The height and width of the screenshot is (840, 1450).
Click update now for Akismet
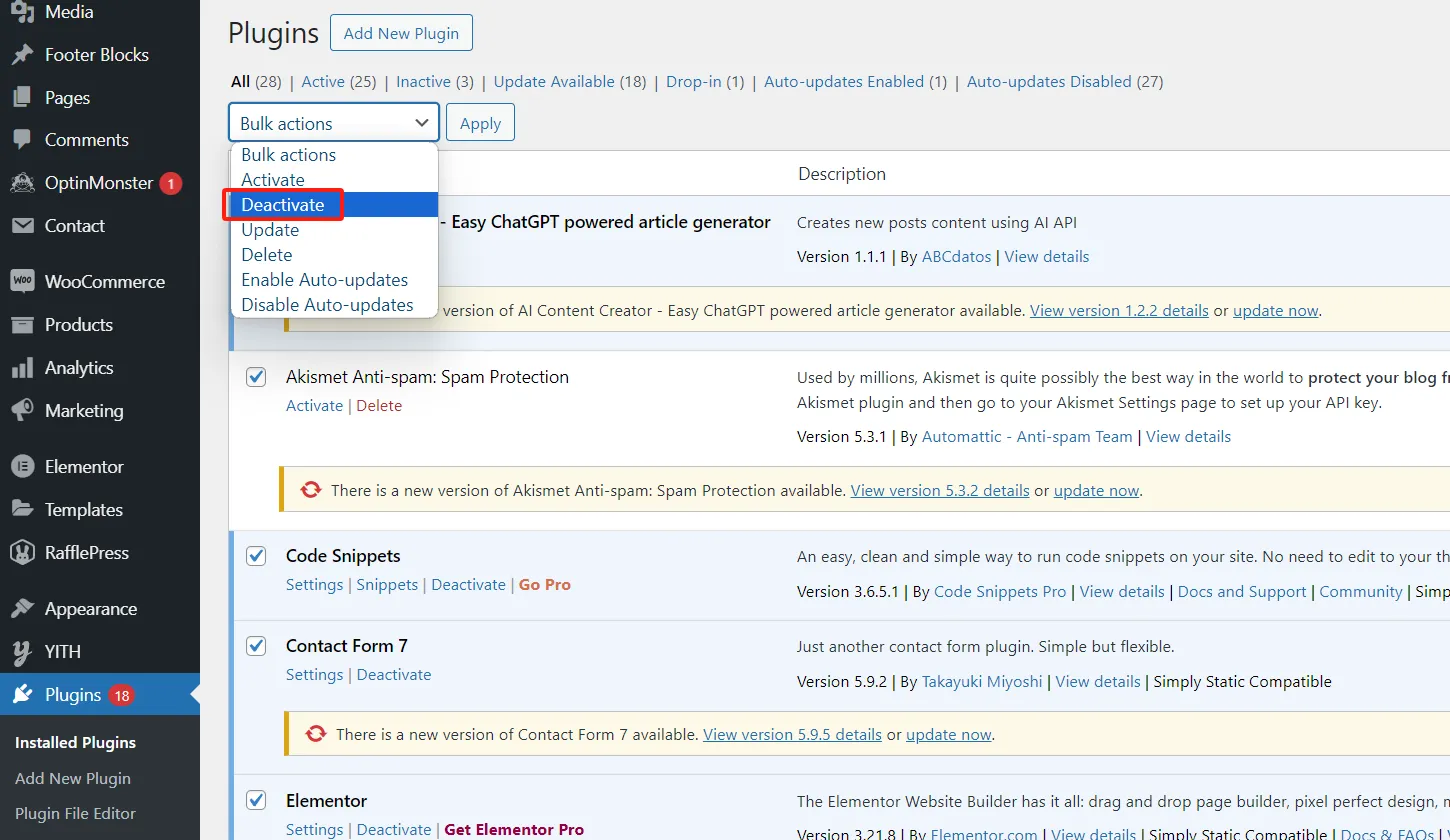1096,491
